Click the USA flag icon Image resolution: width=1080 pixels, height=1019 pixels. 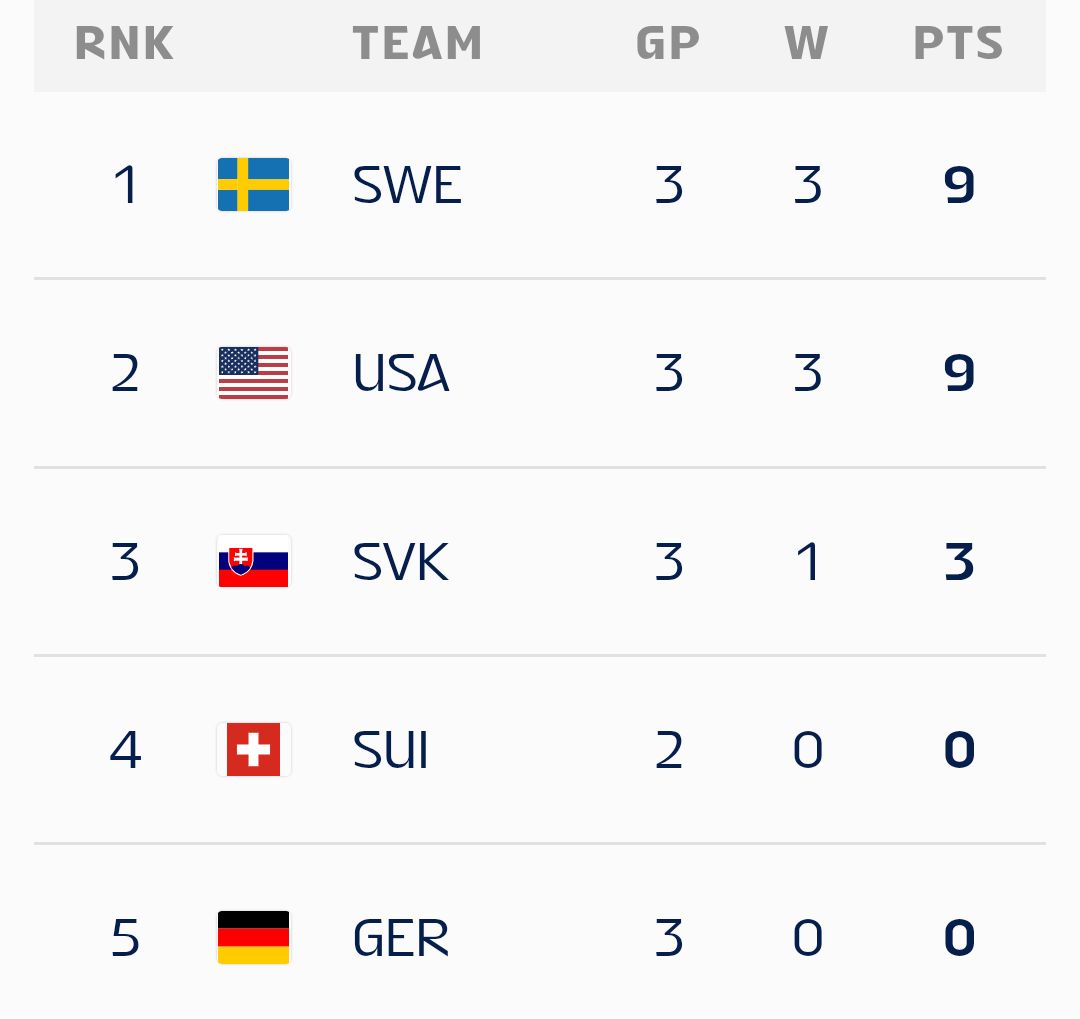[x=254, y=373]
